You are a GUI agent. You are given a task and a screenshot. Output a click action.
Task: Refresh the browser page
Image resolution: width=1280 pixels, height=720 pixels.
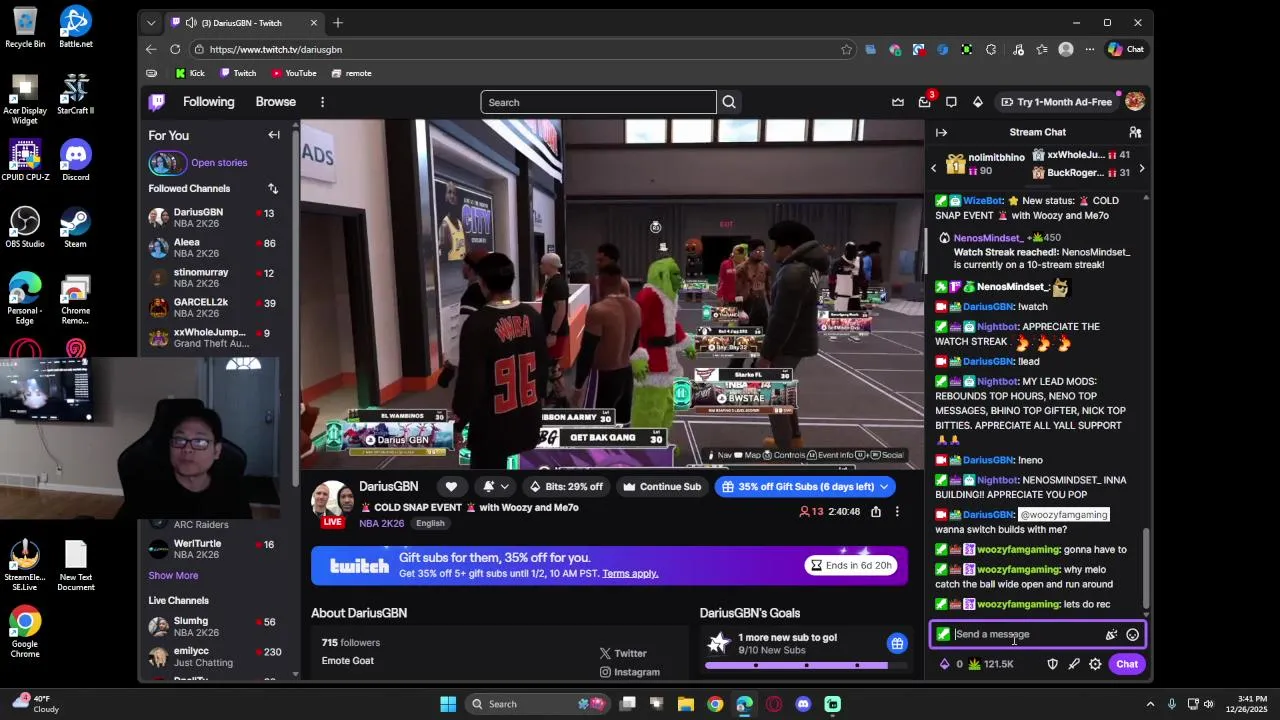click(175, 49)
